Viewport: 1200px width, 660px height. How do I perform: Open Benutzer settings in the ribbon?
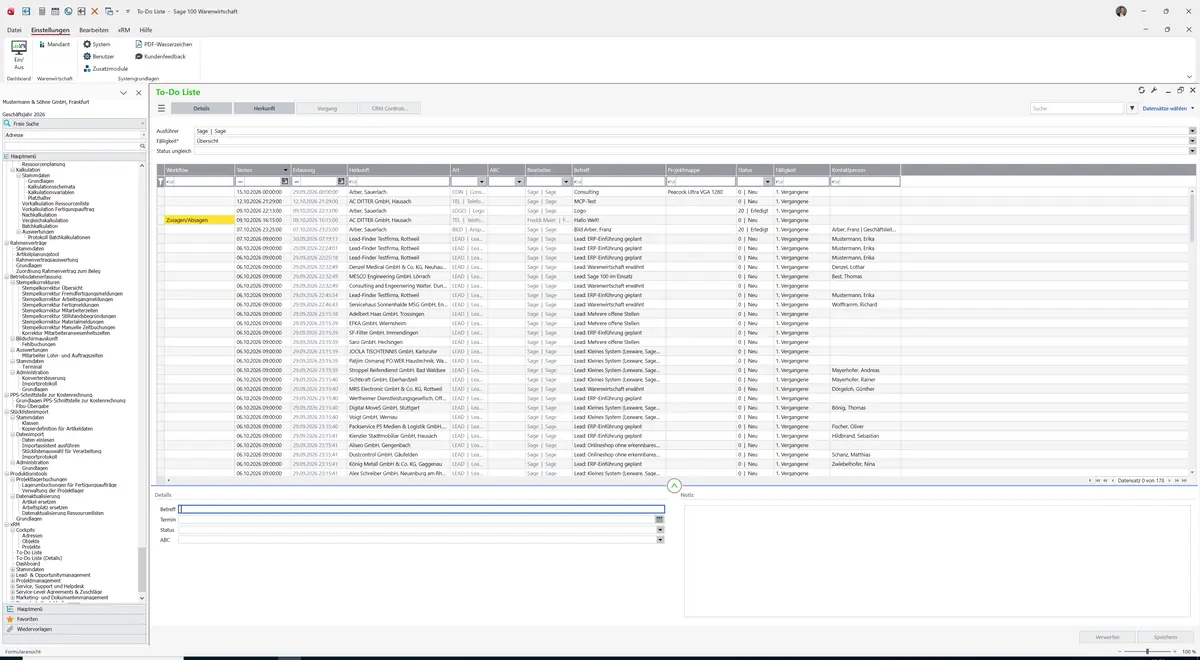click(x=99, y=57)
